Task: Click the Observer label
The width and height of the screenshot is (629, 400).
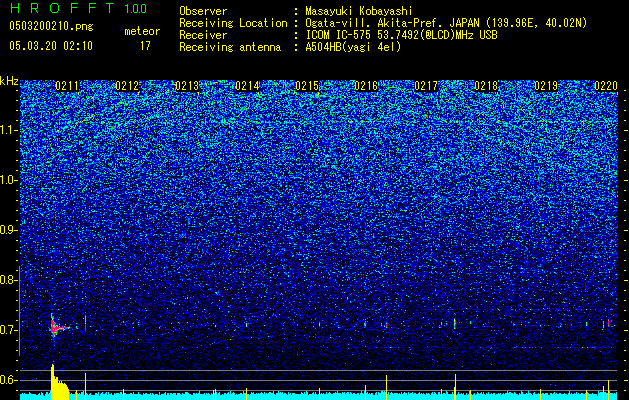Action: pyautogui.click(x=203, y=11)
